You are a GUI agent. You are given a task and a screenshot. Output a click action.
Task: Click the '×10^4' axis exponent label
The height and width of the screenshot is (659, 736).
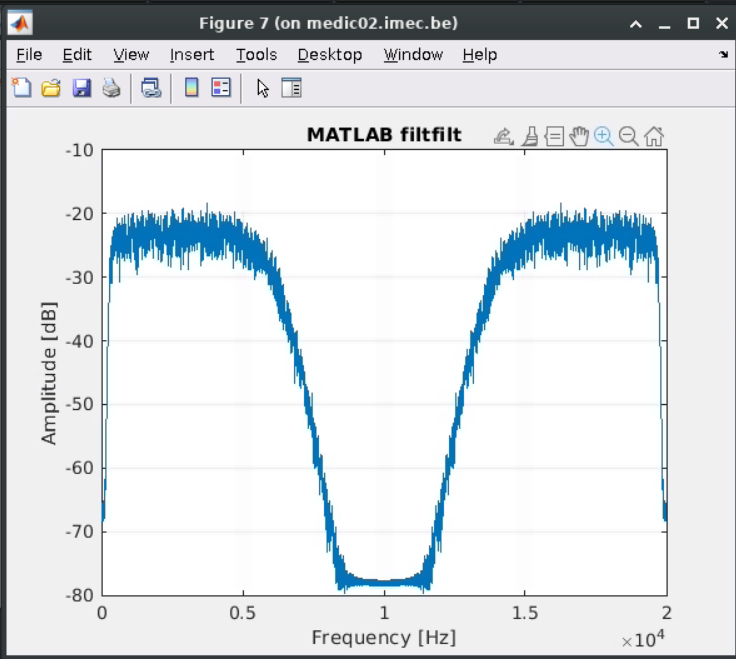coord(643,639)
